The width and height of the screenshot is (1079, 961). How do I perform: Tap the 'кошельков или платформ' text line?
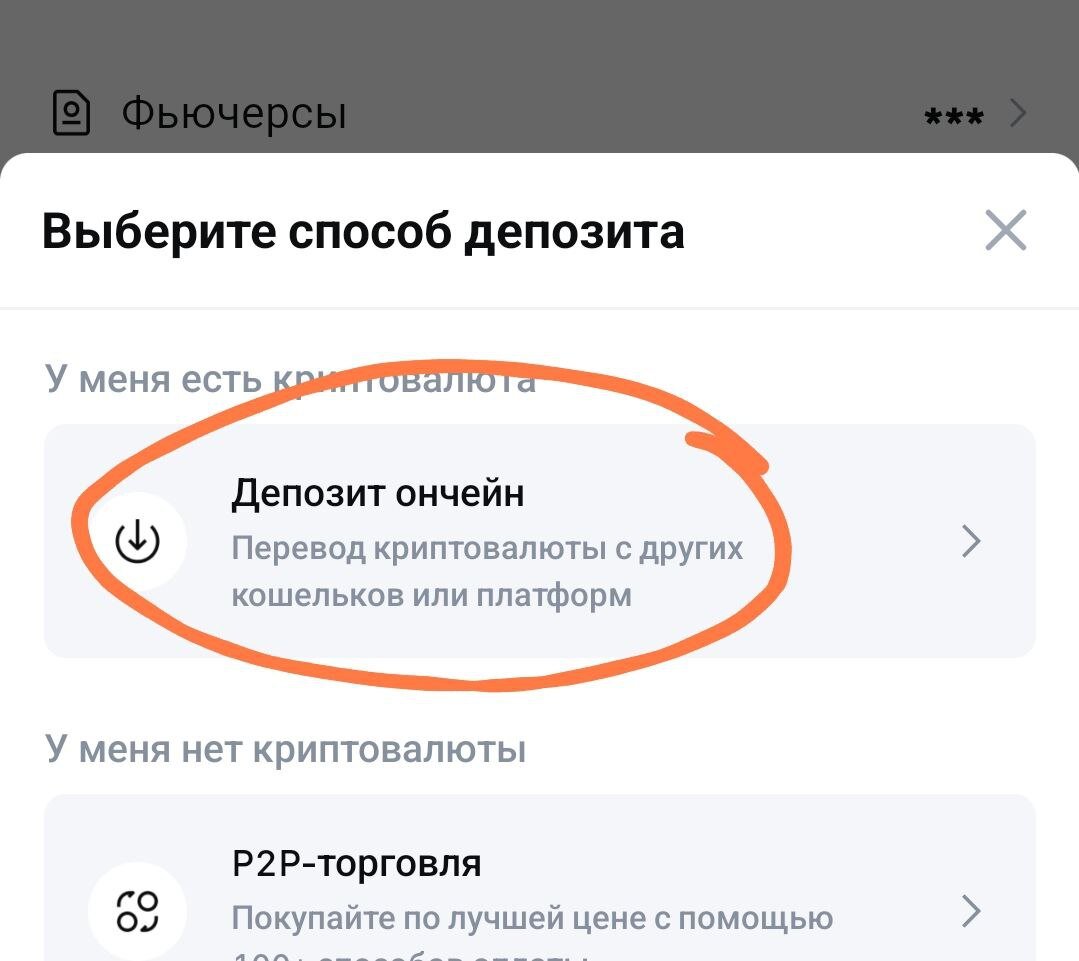(x=431, y=595)
